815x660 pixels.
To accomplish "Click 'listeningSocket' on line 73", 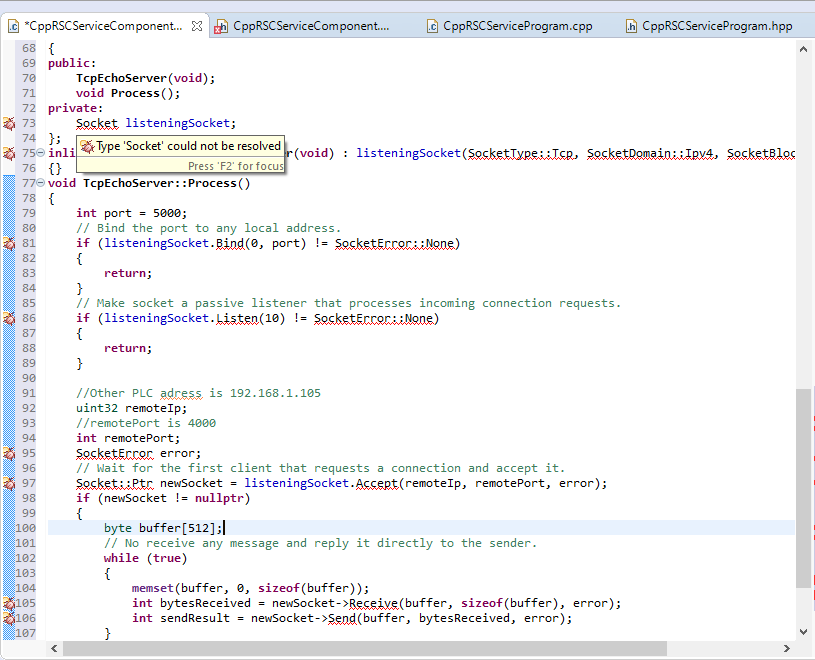I will pos(177,123).
